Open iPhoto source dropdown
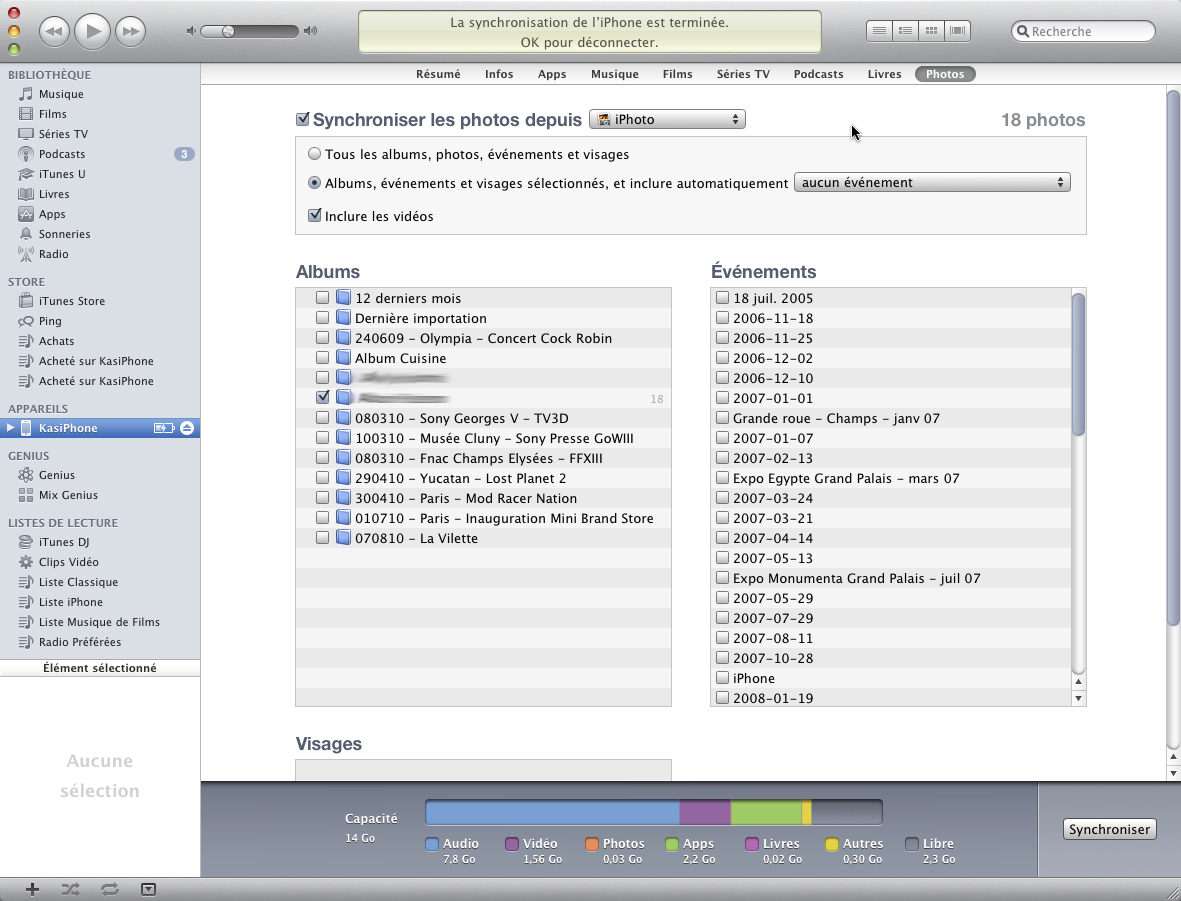1181x901 pixels. pyautogui.click(x=667, y=119)
